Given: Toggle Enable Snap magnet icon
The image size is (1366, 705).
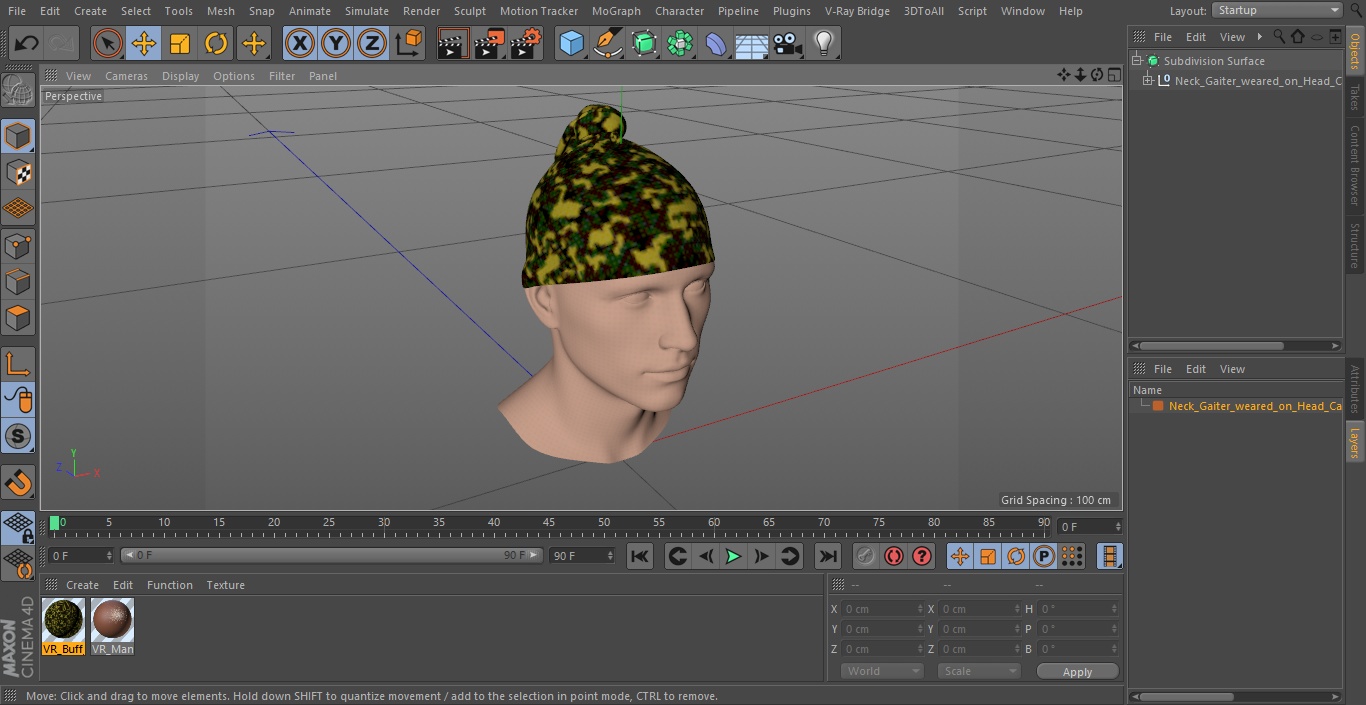Looking at the screenshot, I should point(18,483).
